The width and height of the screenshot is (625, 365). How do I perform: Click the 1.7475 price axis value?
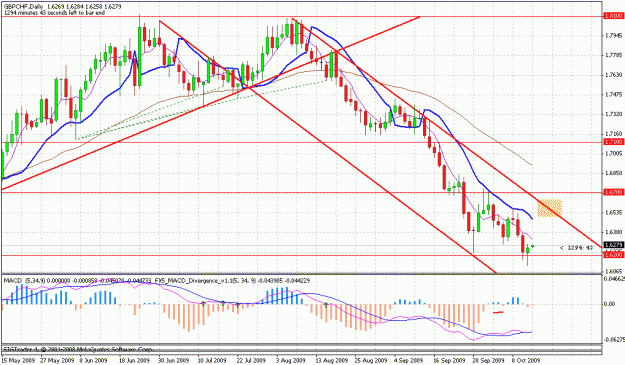click(613, 94)
